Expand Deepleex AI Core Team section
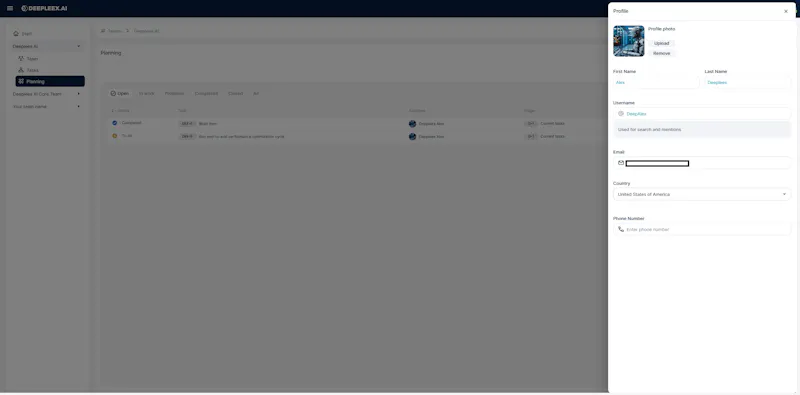This screenshot has height=395, width=800. tap(79, 94)
